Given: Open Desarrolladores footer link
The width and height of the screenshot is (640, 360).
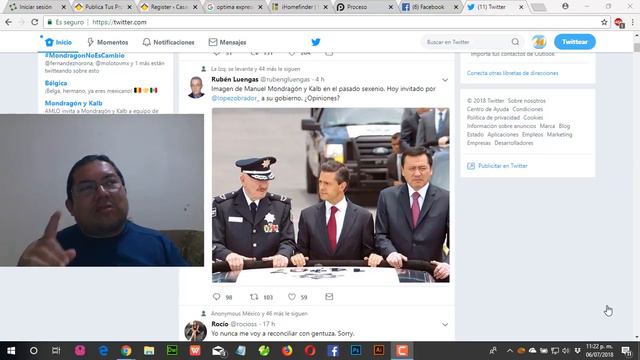Looking at the screenshot, I should click(x=513, y=143).
